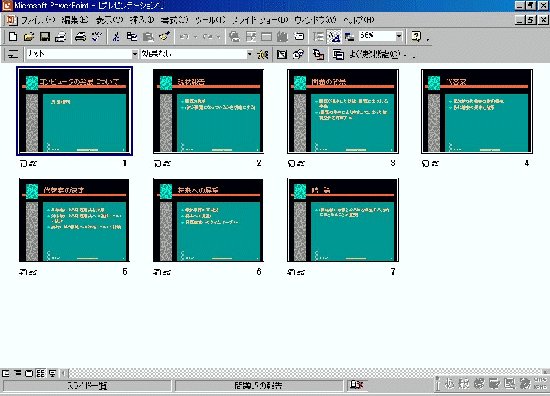Click the Rehearse Timings clock icon

click(x=299, y=54)
